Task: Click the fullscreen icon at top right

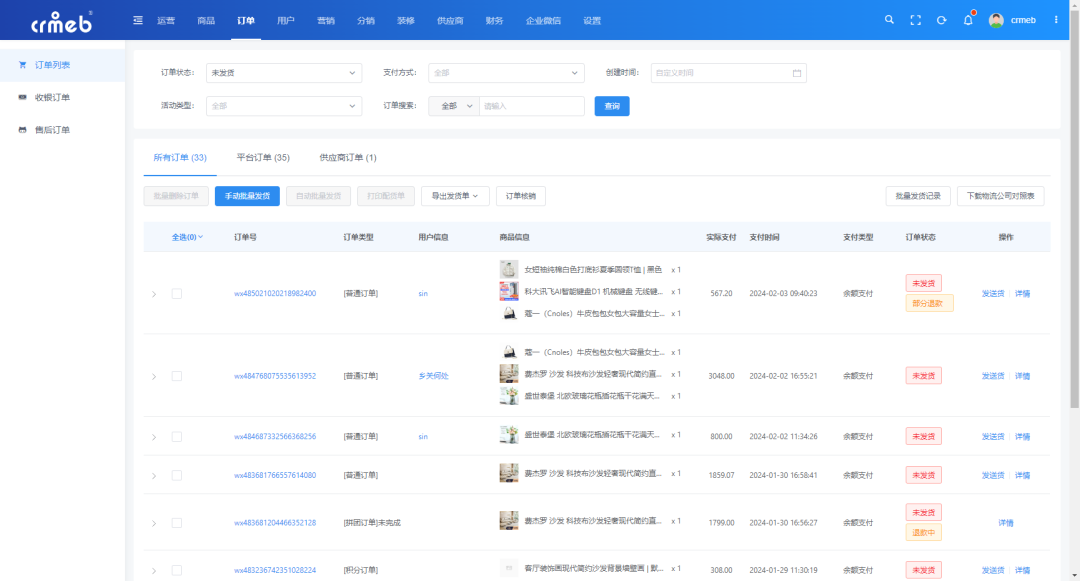Action: click(x=915, y=19)
